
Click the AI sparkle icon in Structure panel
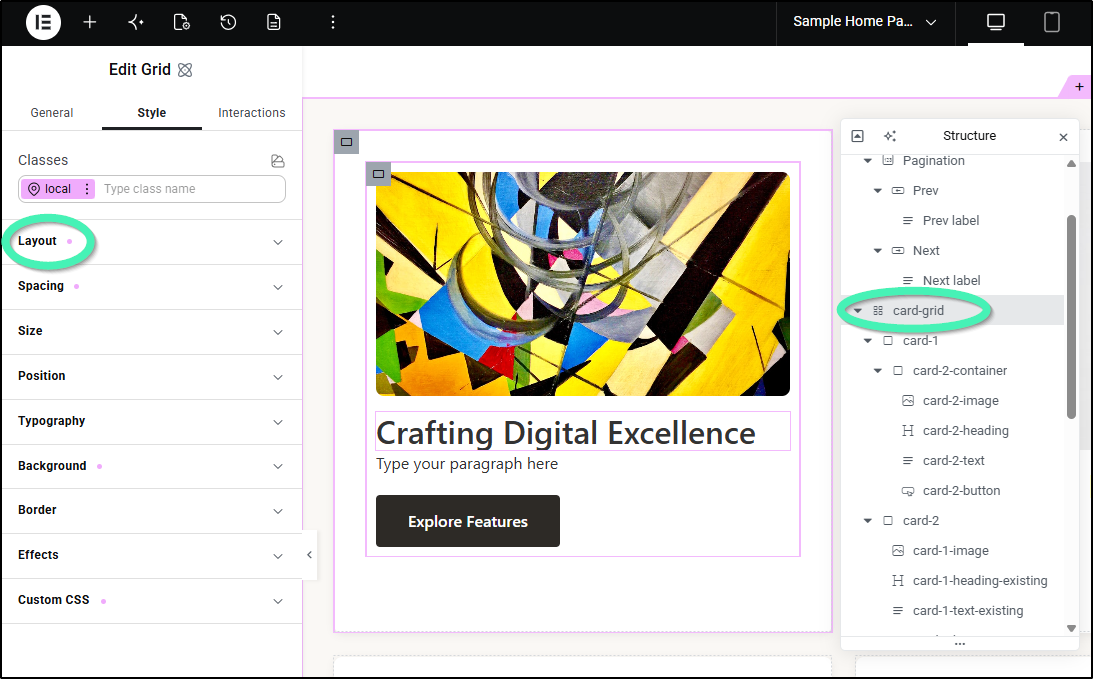[x=889, y=136]
